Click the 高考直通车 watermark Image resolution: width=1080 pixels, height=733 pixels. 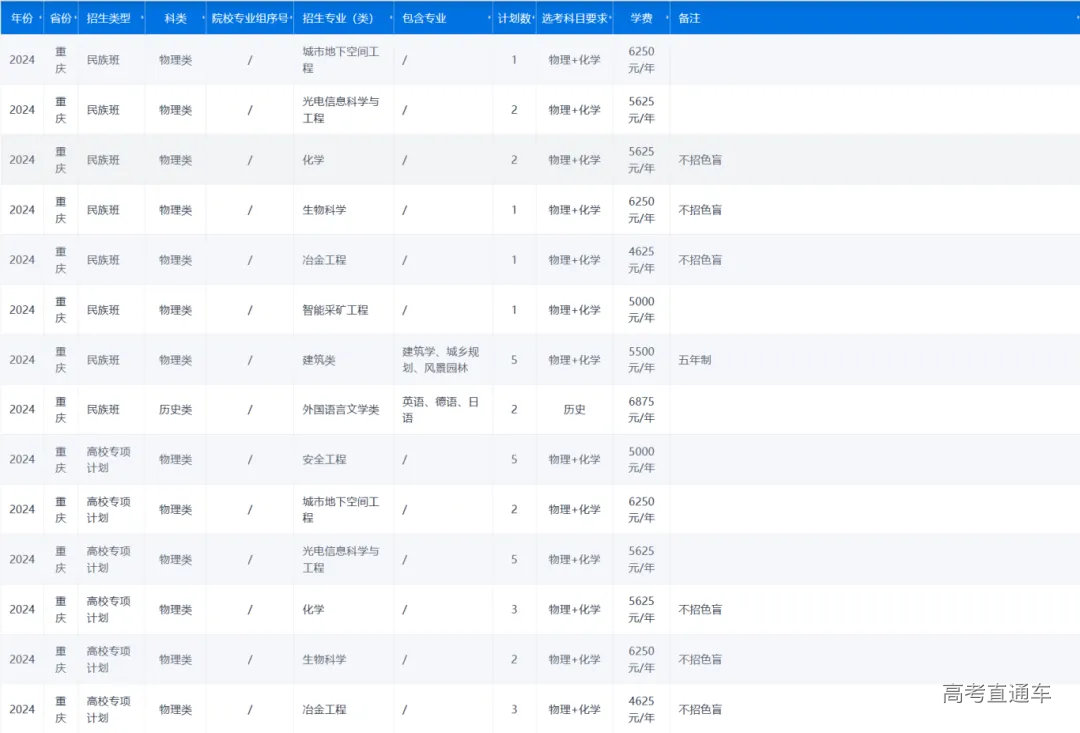pos(996,694)
